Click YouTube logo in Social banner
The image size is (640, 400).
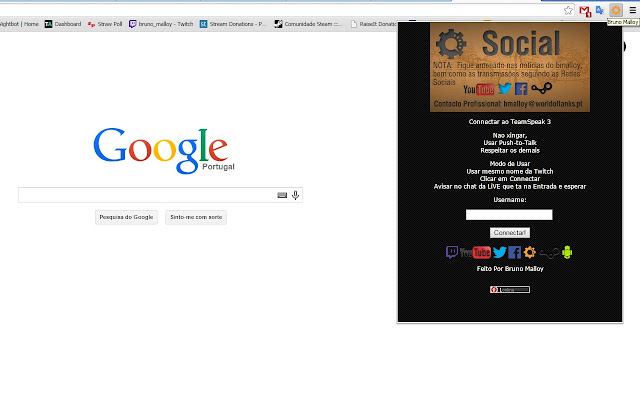coord(478,89)
